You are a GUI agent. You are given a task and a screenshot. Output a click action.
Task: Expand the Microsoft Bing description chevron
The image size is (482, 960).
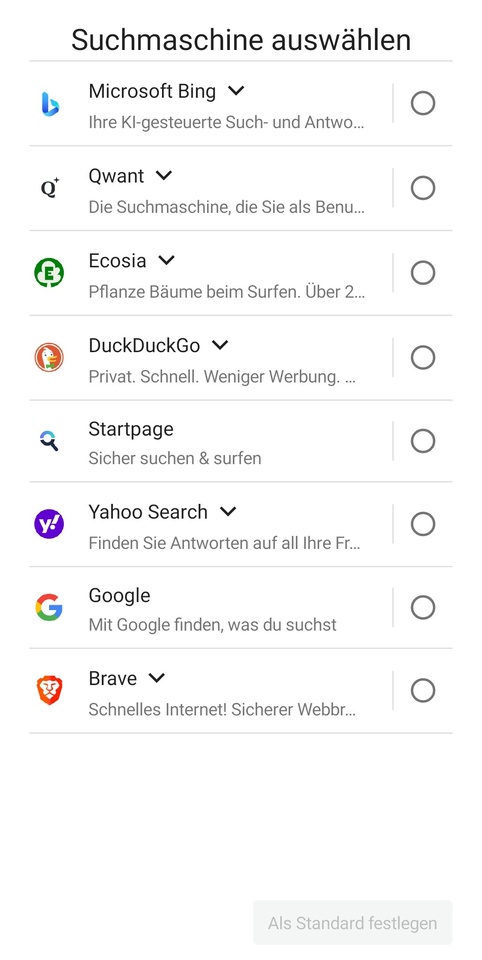[x=236, y=91]
